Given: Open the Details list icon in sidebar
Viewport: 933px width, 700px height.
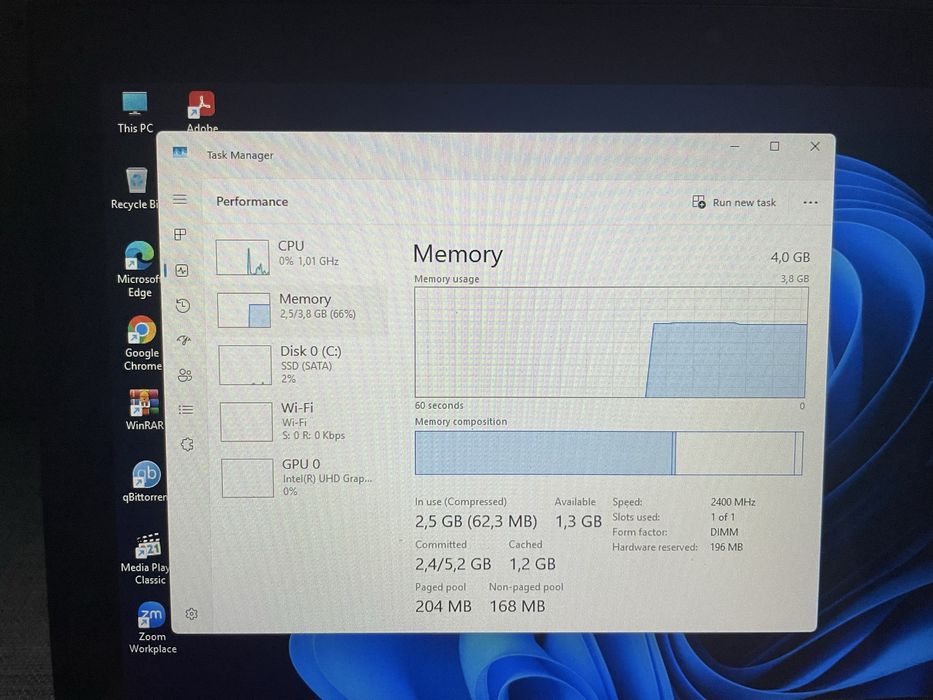Looking at the screenshot, I should click(186, 410).
